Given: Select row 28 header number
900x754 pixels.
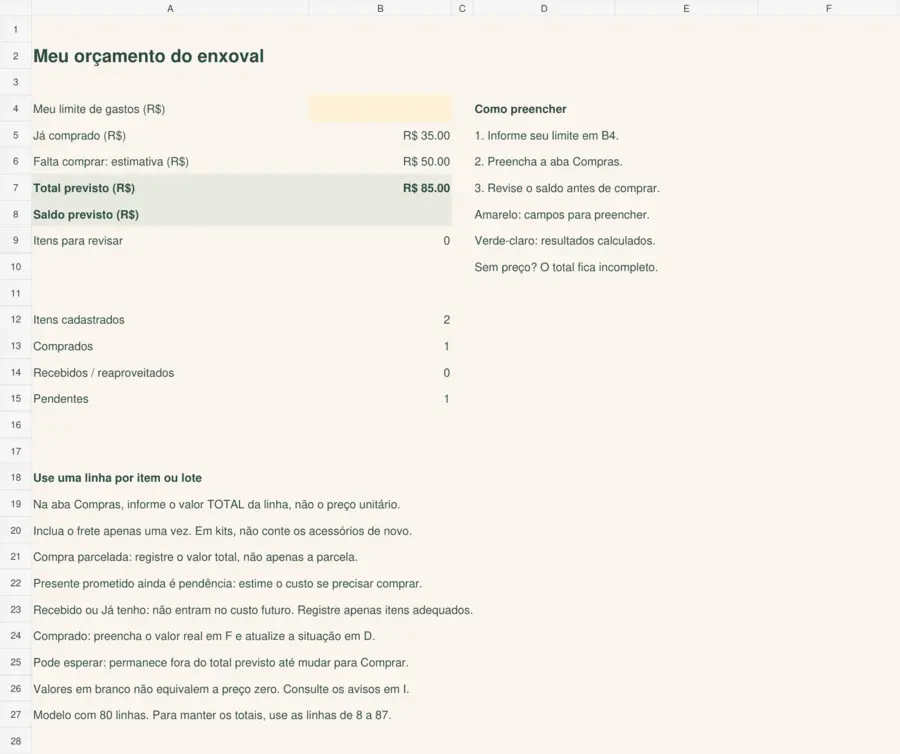Looking at the screenshot, I should pyautogui.click(x=15, y=741).
